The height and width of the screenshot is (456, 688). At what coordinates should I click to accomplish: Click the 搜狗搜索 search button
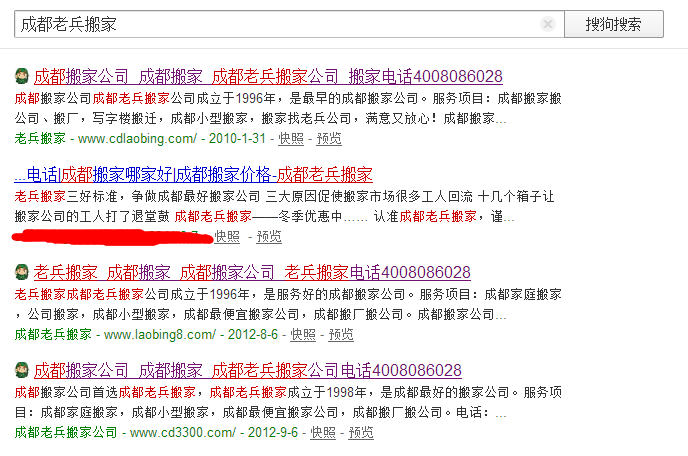pos(613,24)
